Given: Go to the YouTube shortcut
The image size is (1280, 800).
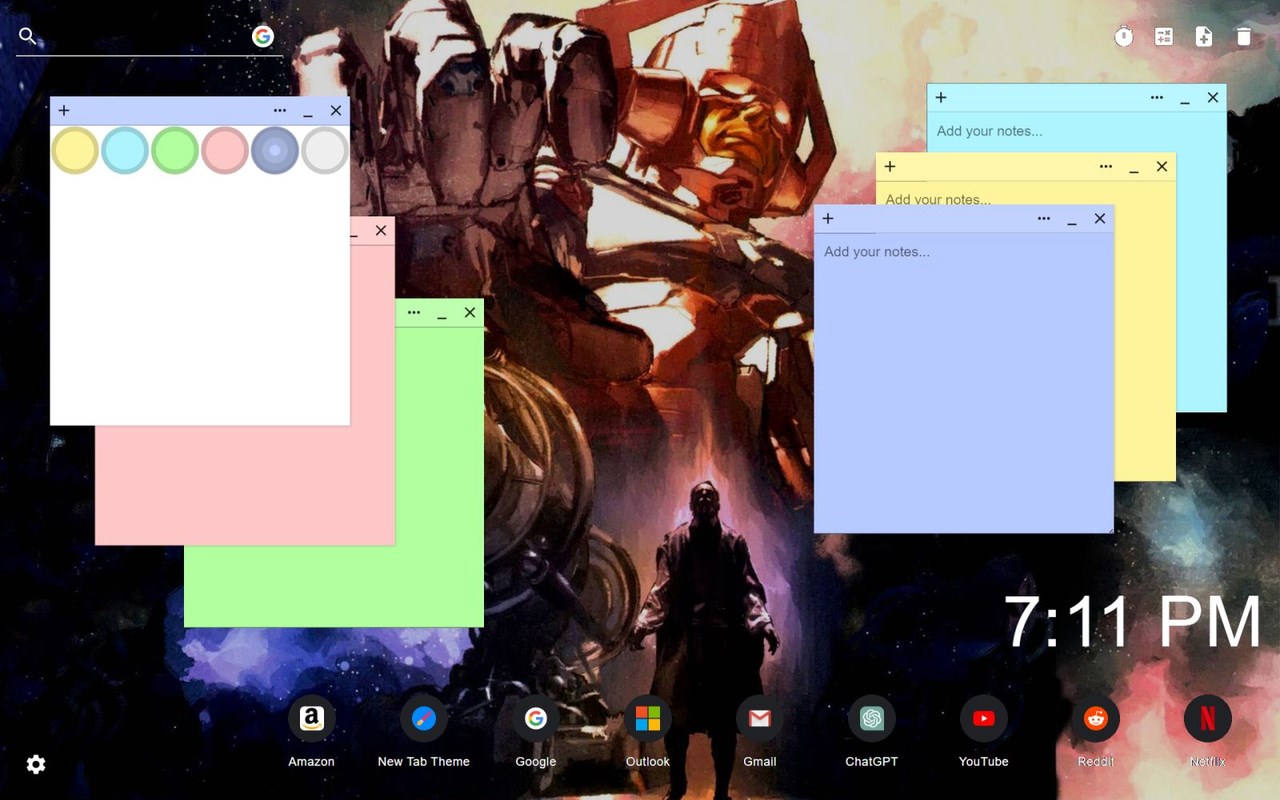Looking at the screenshot, I should point(984,732).
